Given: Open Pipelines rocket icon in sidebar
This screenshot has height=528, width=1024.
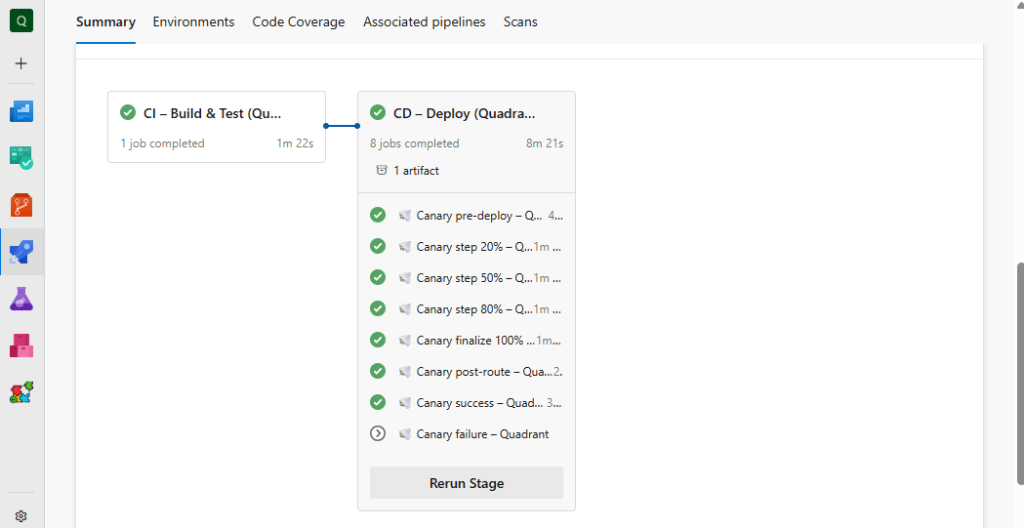Looking at the screenshot, I should pyautogui.click(x=21, y=252).
